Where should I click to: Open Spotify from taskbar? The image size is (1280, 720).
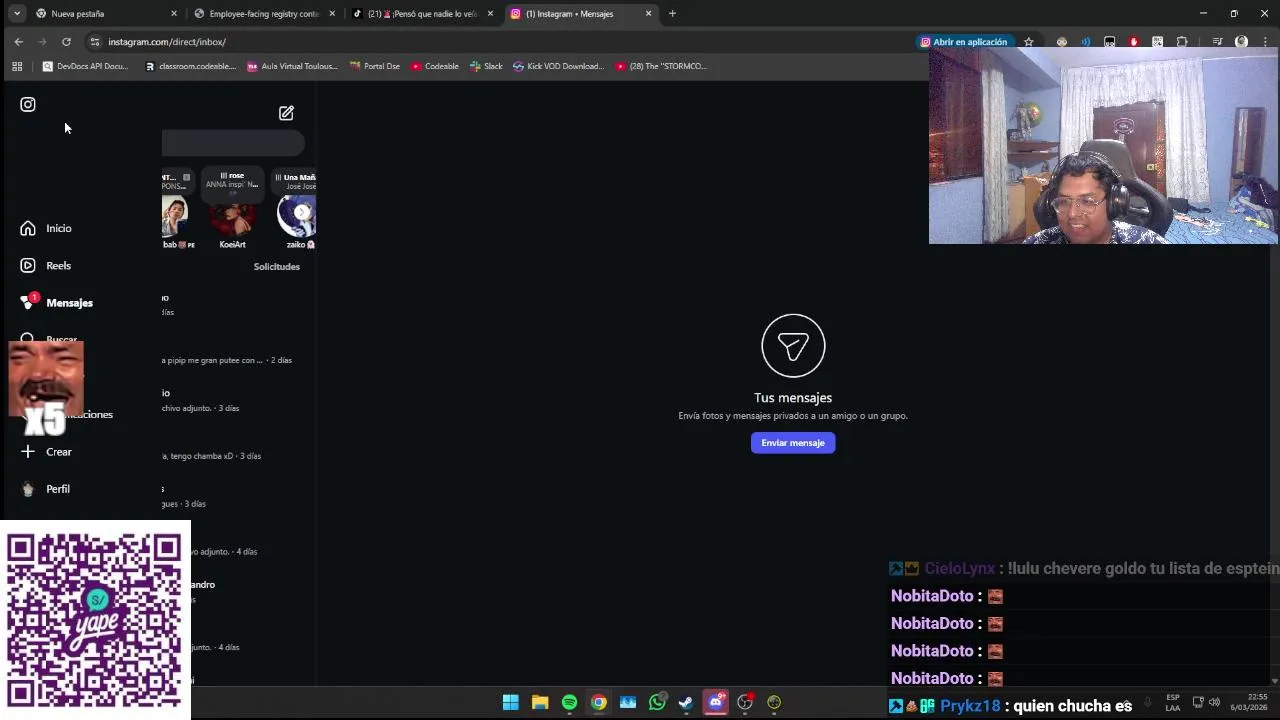[569, 703]
